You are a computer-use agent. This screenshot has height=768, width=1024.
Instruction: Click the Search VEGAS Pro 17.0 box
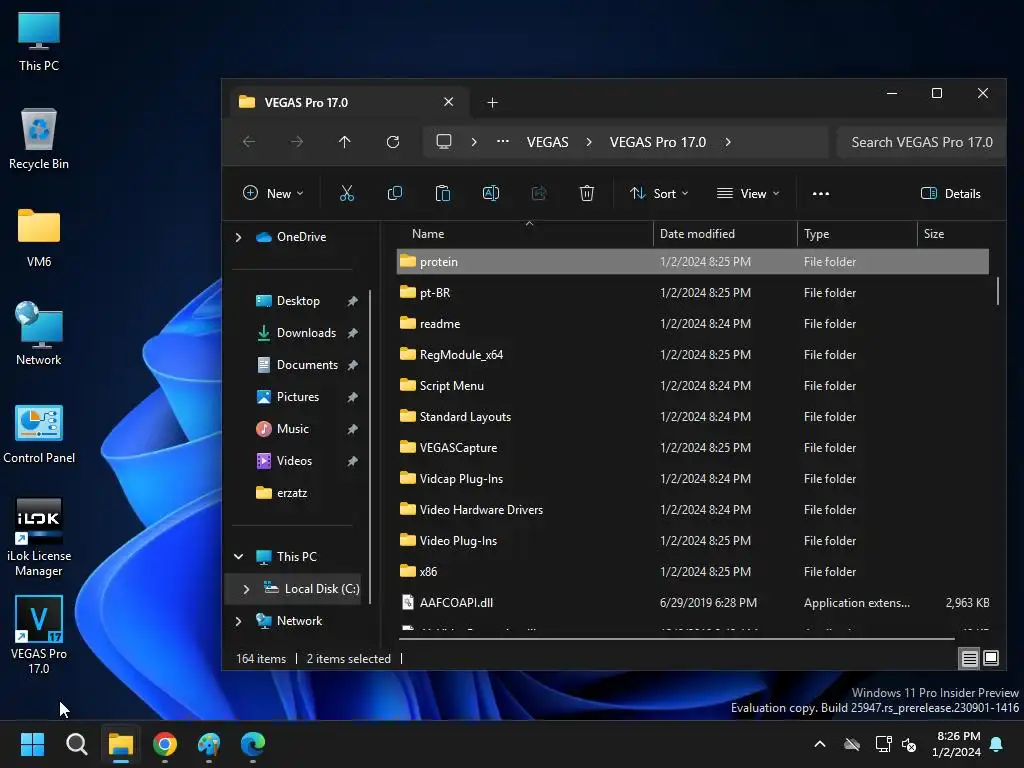coord(921,142)
